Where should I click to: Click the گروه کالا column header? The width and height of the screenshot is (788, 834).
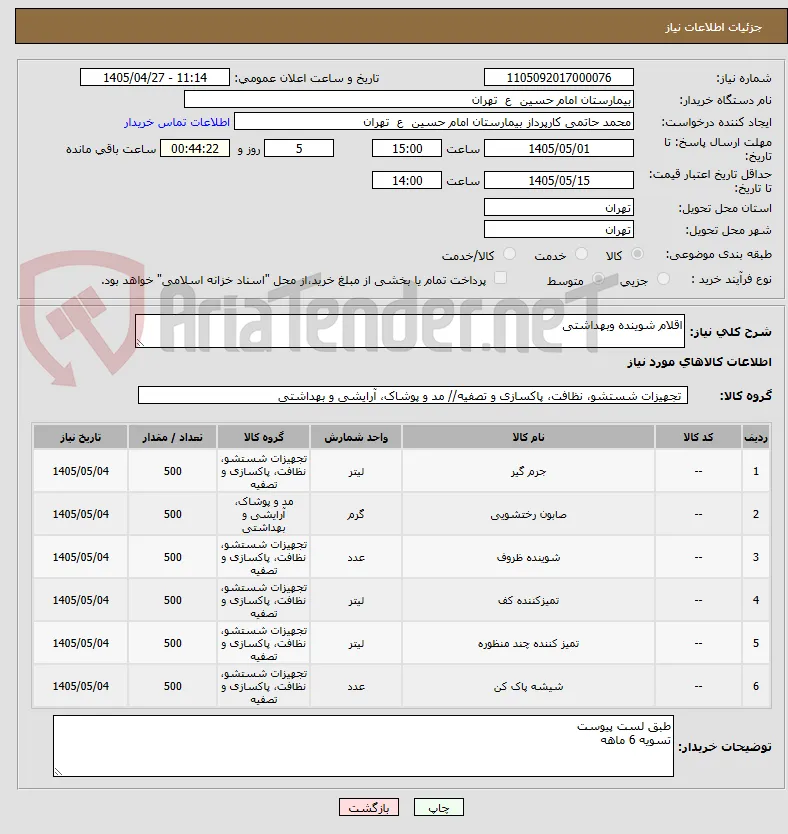click(263, 437)
